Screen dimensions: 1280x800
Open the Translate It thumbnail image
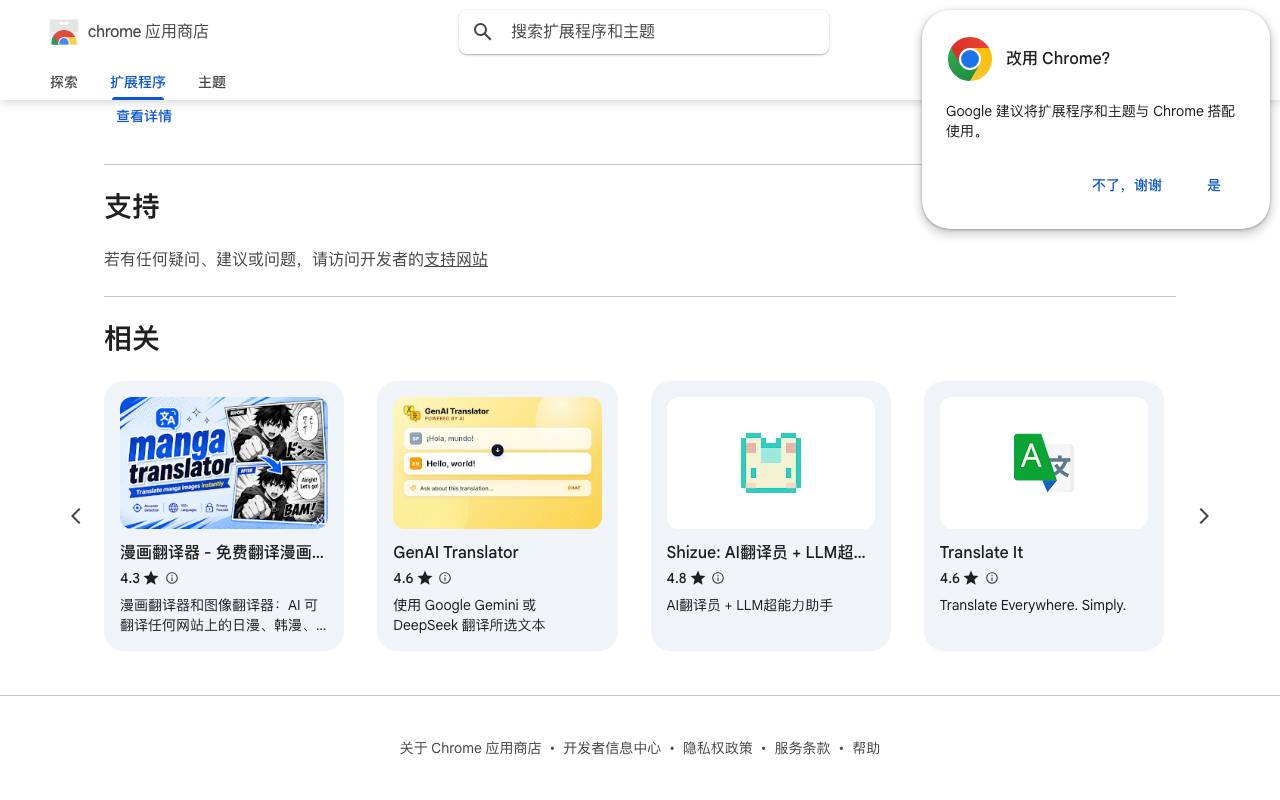point(1044,463)
